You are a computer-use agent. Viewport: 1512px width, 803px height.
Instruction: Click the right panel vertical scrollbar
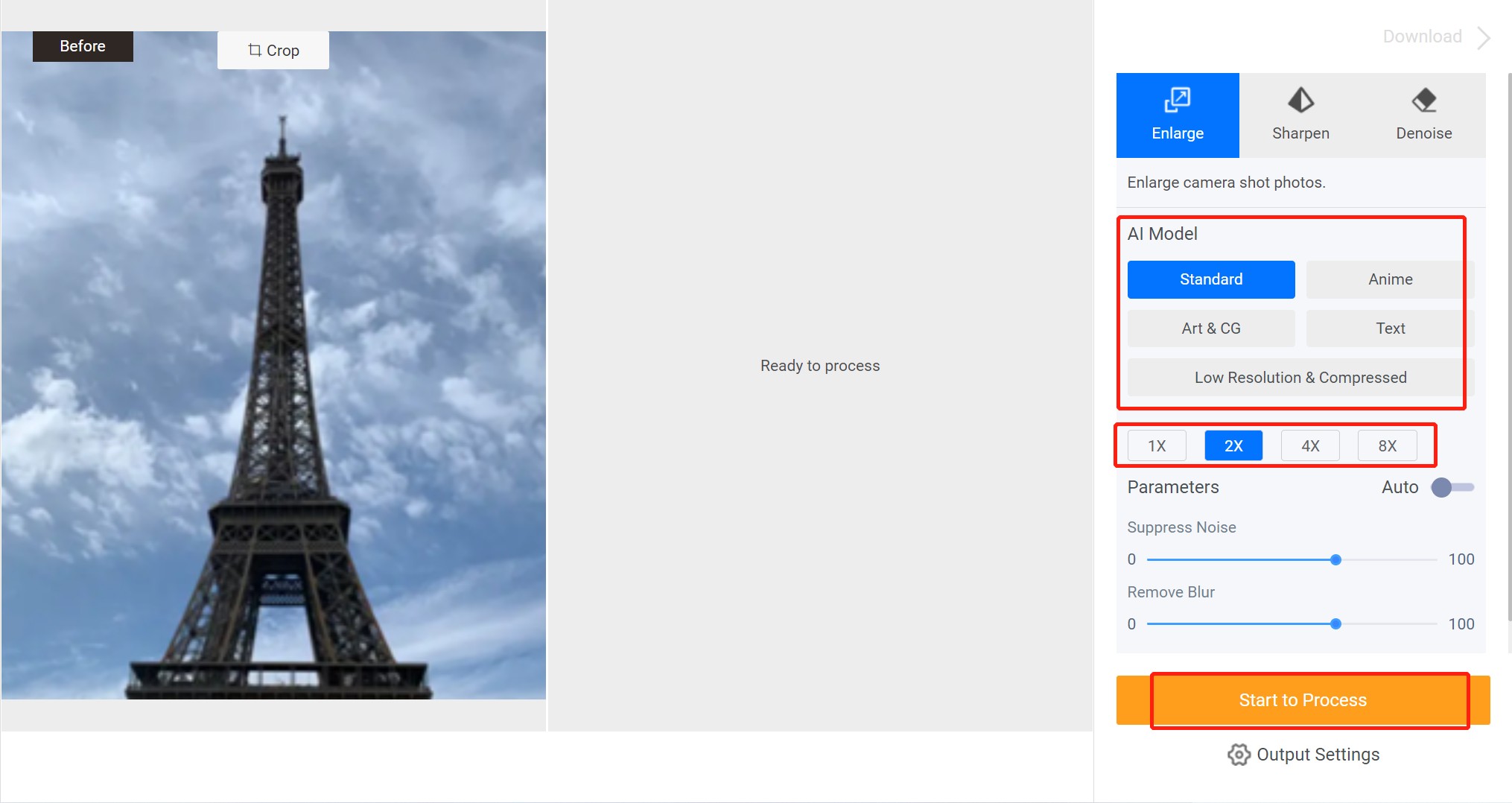1509,346
